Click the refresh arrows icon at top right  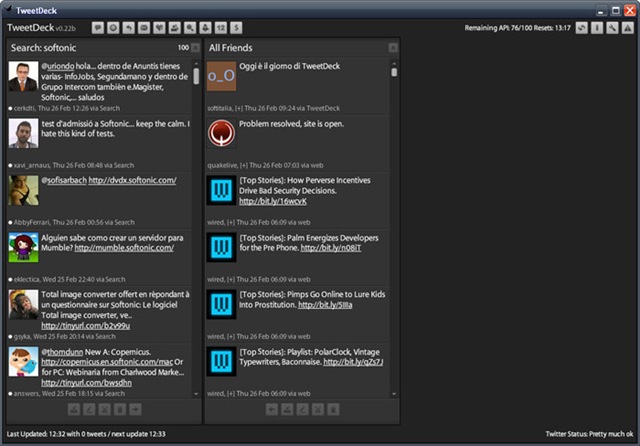[582, 28]
